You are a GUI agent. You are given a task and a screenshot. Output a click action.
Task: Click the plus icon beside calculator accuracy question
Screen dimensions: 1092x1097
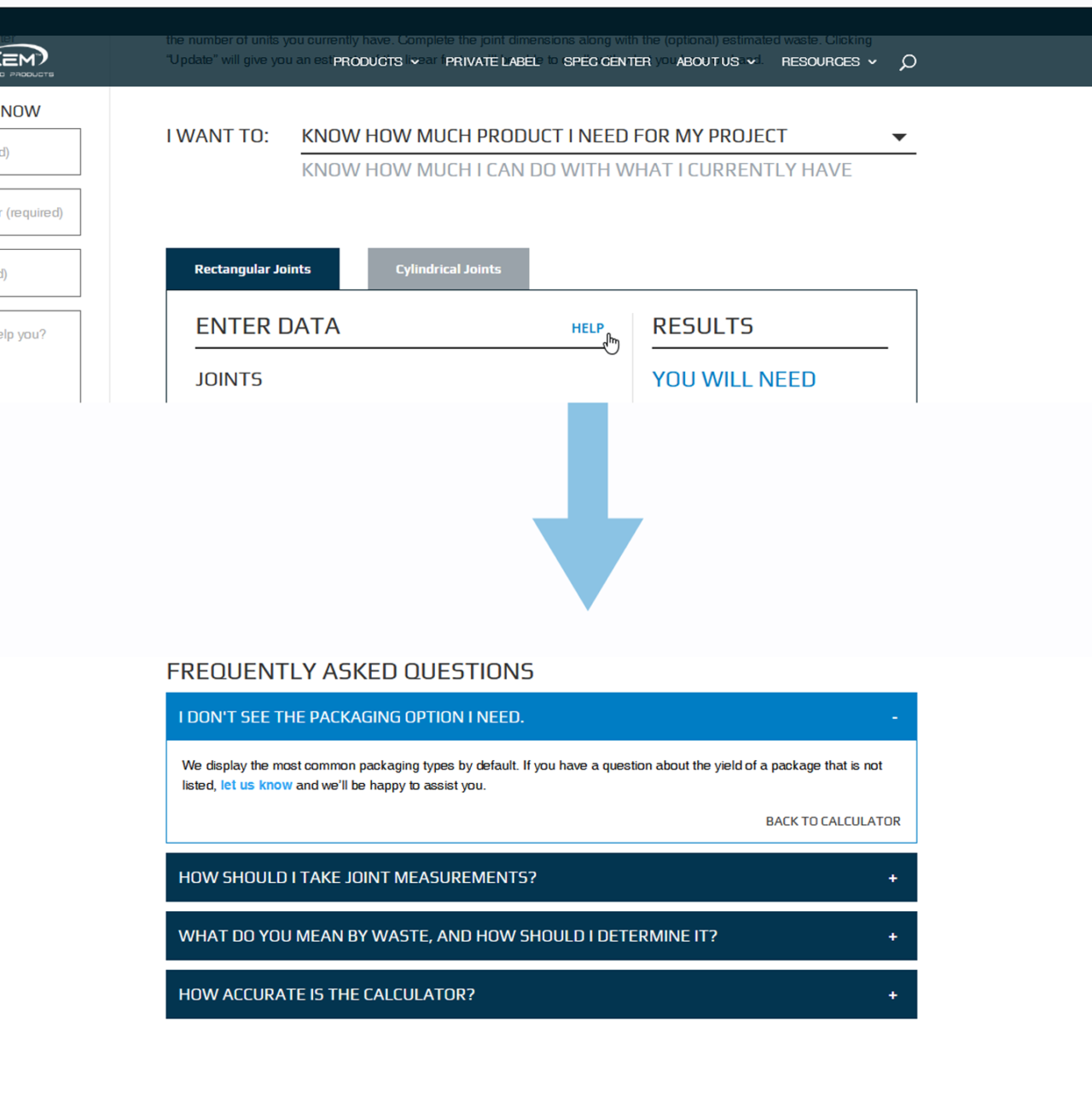(892, 995)
